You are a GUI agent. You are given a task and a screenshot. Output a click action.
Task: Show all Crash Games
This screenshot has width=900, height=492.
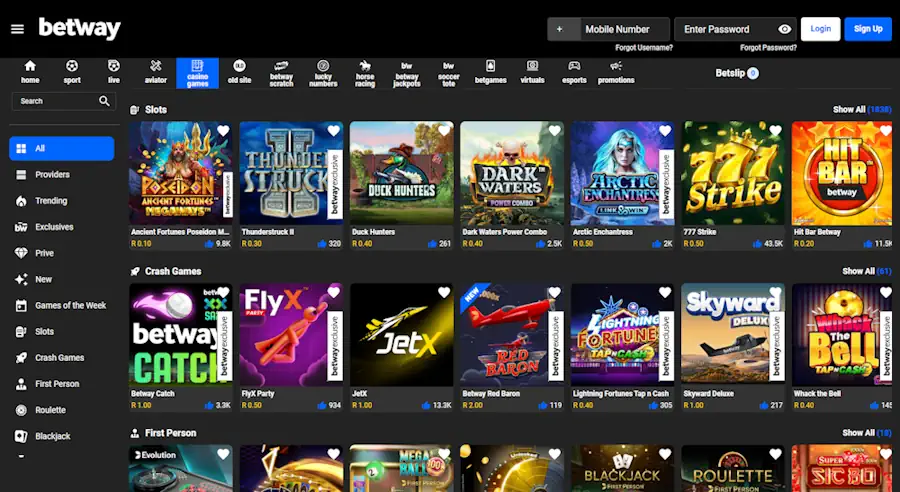[x=866, y=271]
